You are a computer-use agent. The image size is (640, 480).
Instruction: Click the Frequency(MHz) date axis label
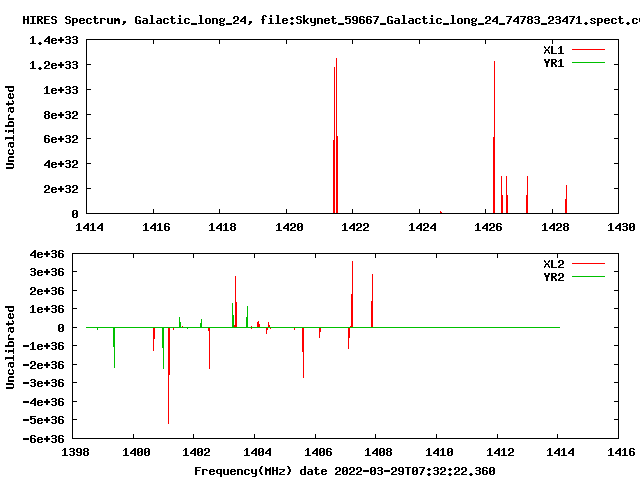pos(344,471)
